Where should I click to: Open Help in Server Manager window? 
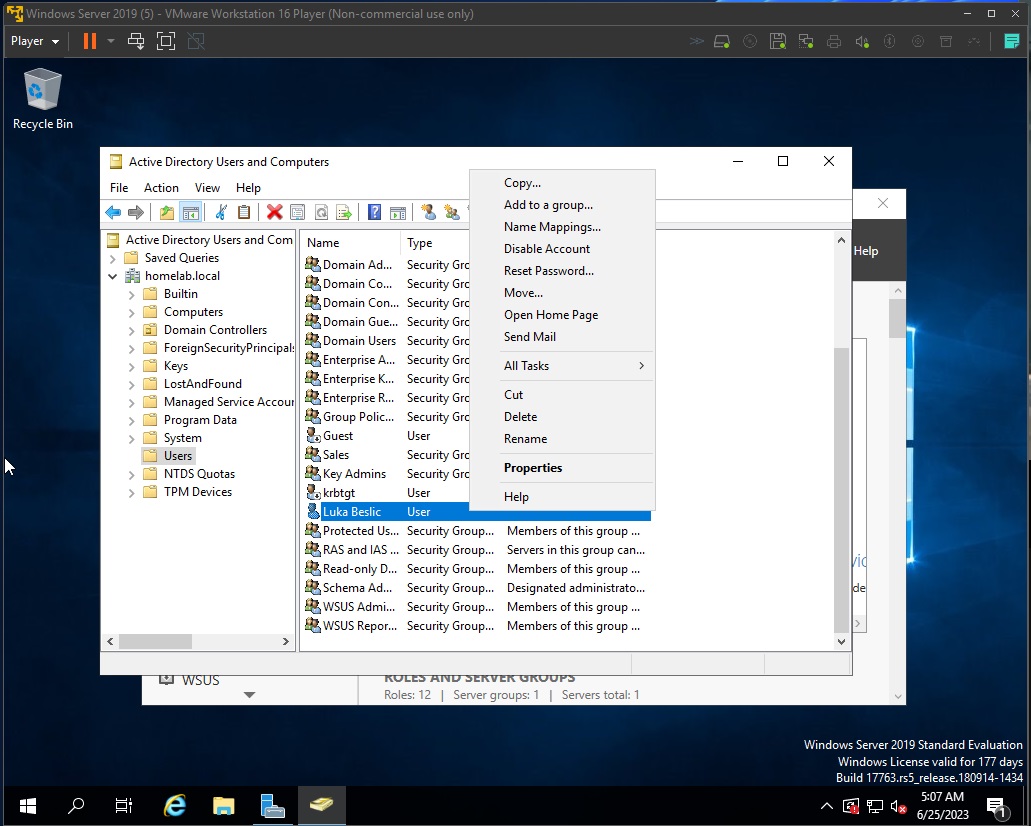tap(865, 251)
